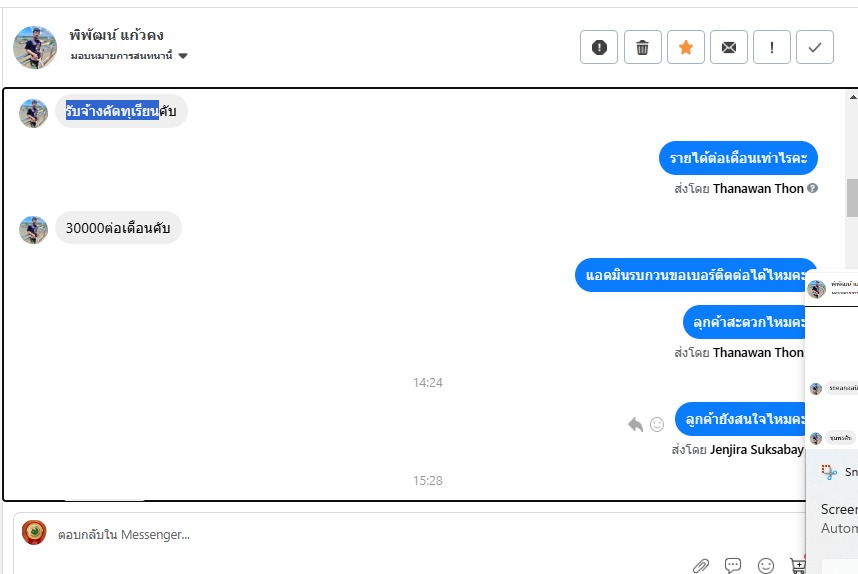This screenshot has height=574, width=858.
Task: Toggle the orange star follow-up marker
Action: pyautogui.click(x=686, y=47)
